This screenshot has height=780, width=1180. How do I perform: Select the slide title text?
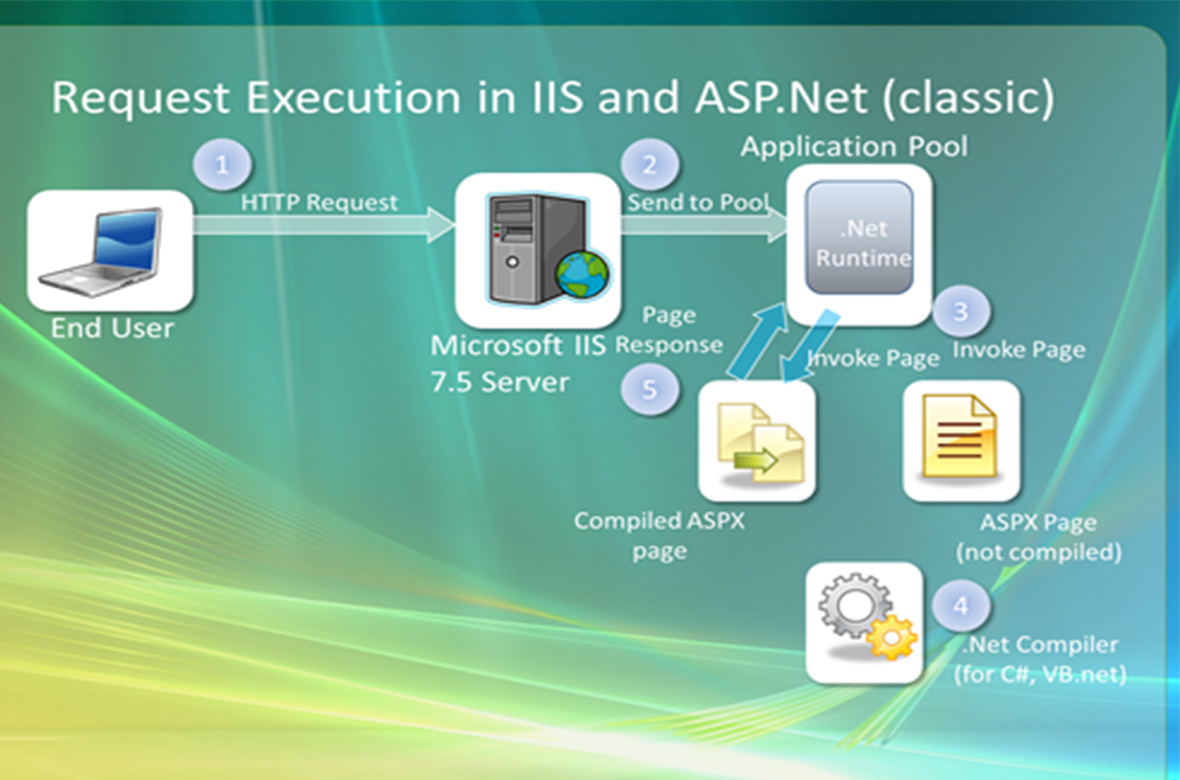pos(552,98)
